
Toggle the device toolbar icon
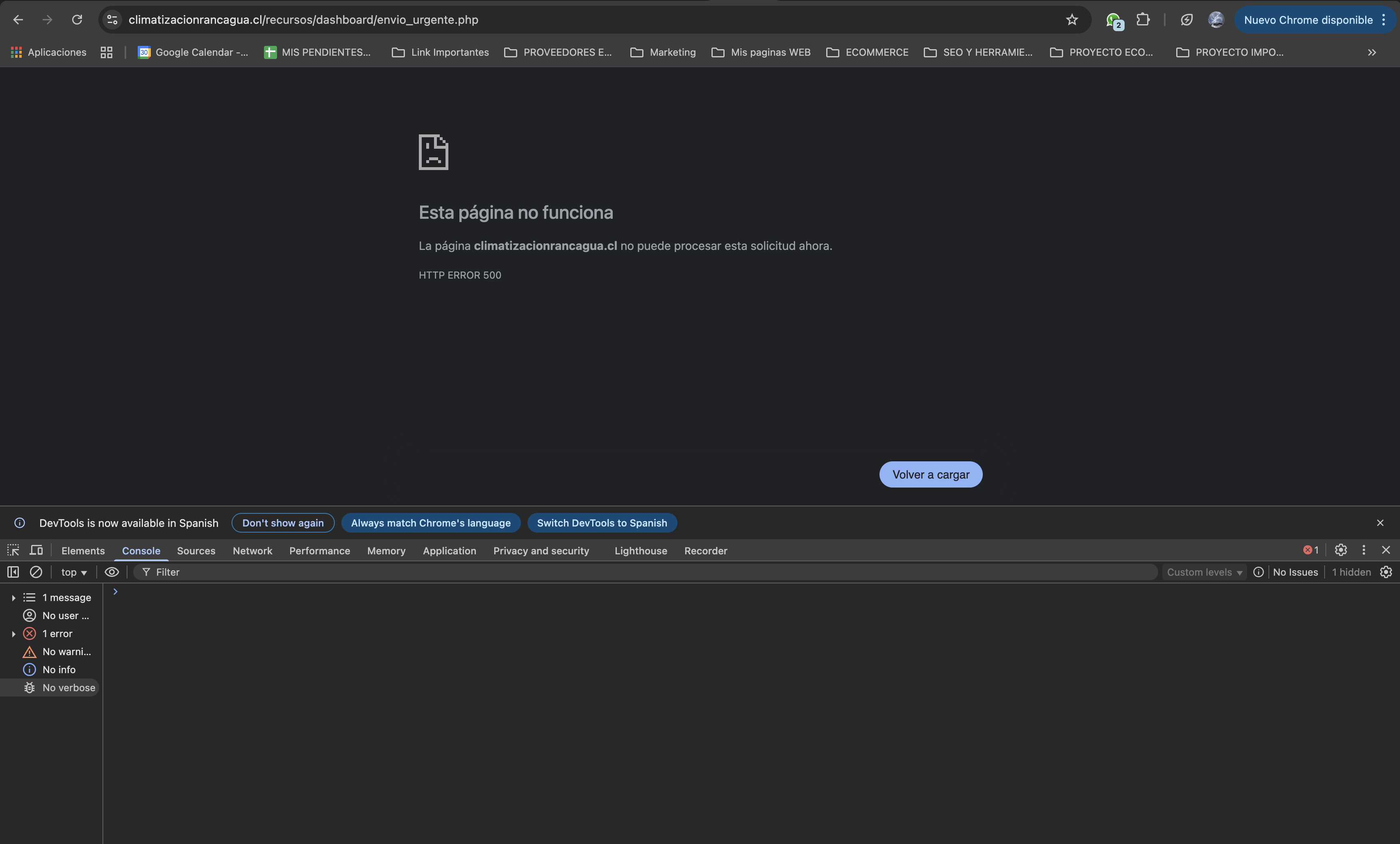tap(36, 550)
